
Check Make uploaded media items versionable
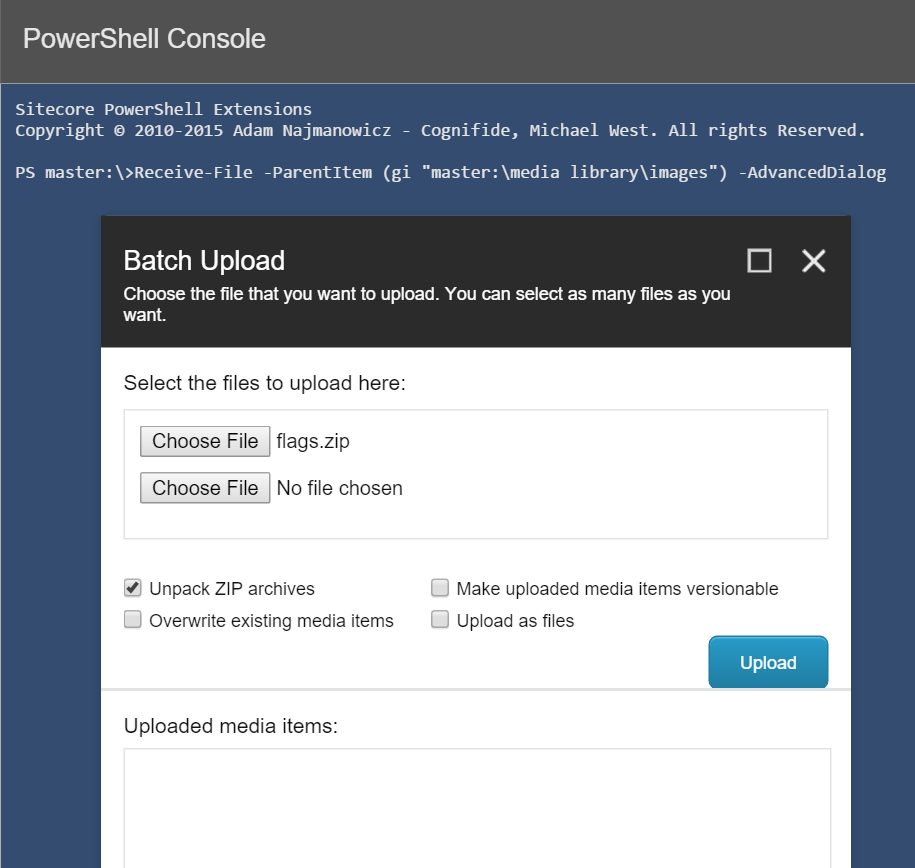[440, 588]
